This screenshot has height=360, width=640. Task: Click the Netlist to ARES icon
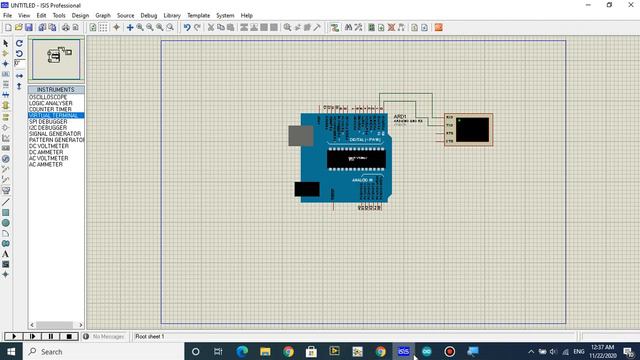pos(438,27)
